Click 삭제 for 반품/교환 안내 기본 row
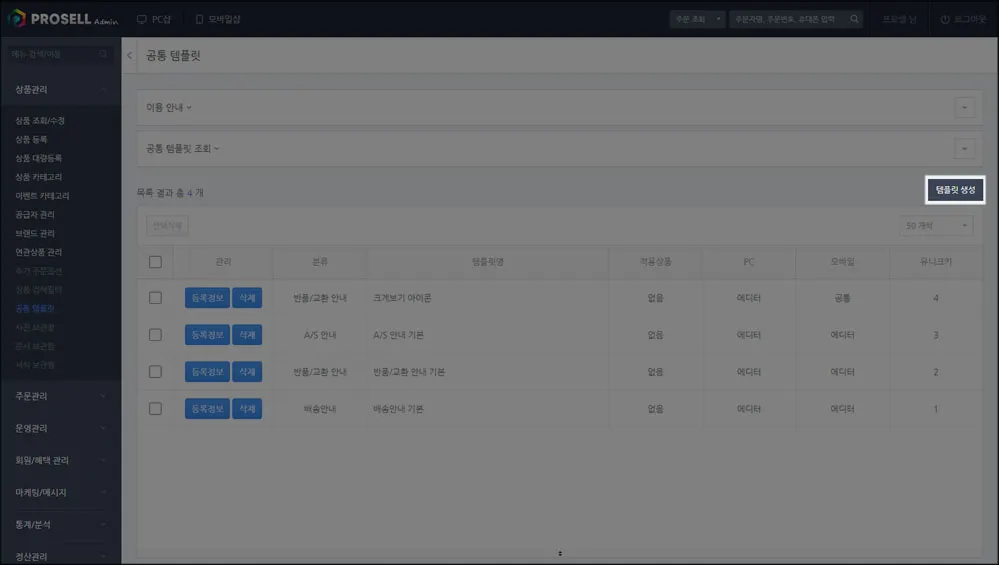The image size is (999, 565). tap(247, 372)
